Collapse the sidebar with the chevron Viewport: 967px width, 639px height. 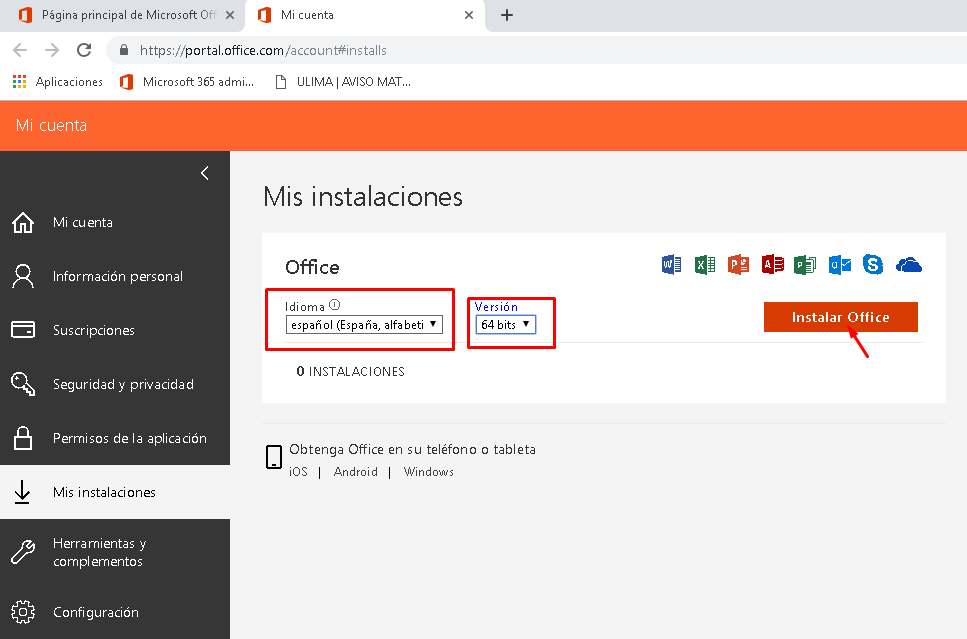[205, 173]
